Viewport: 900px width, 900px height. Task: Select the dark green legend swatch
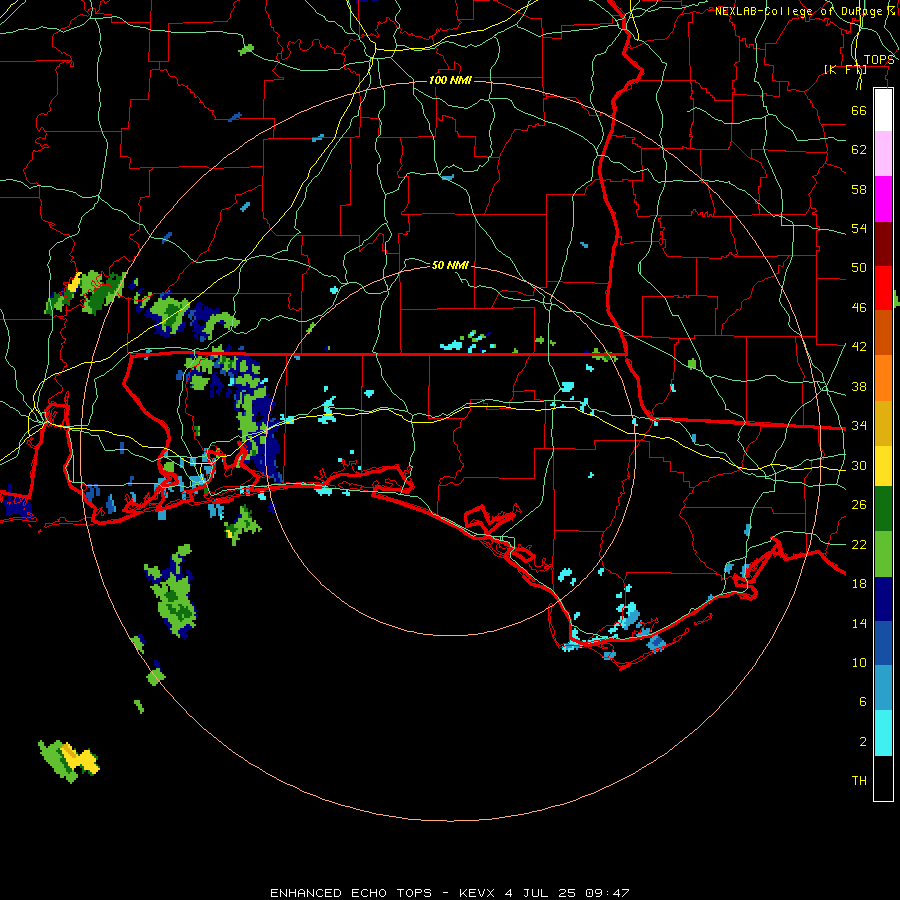(x=883, y=509)
